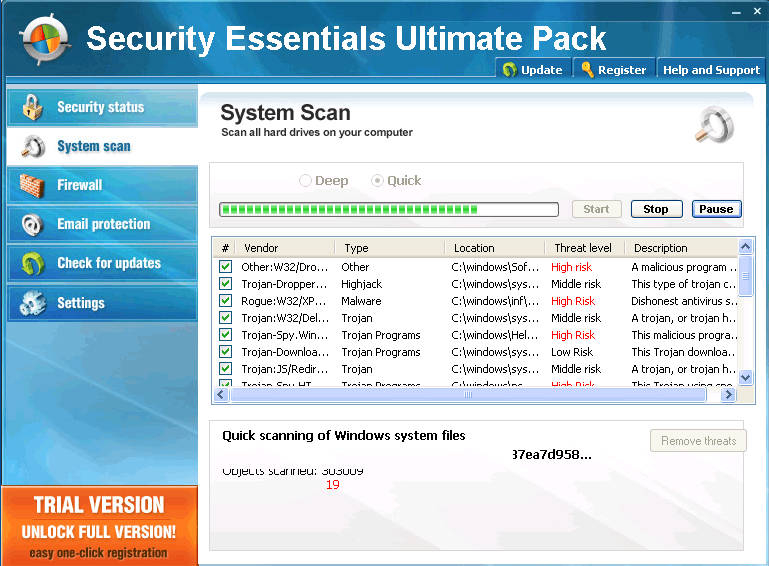Open the Help and Support tab
The image size is (769, 566).
point(711,70)
